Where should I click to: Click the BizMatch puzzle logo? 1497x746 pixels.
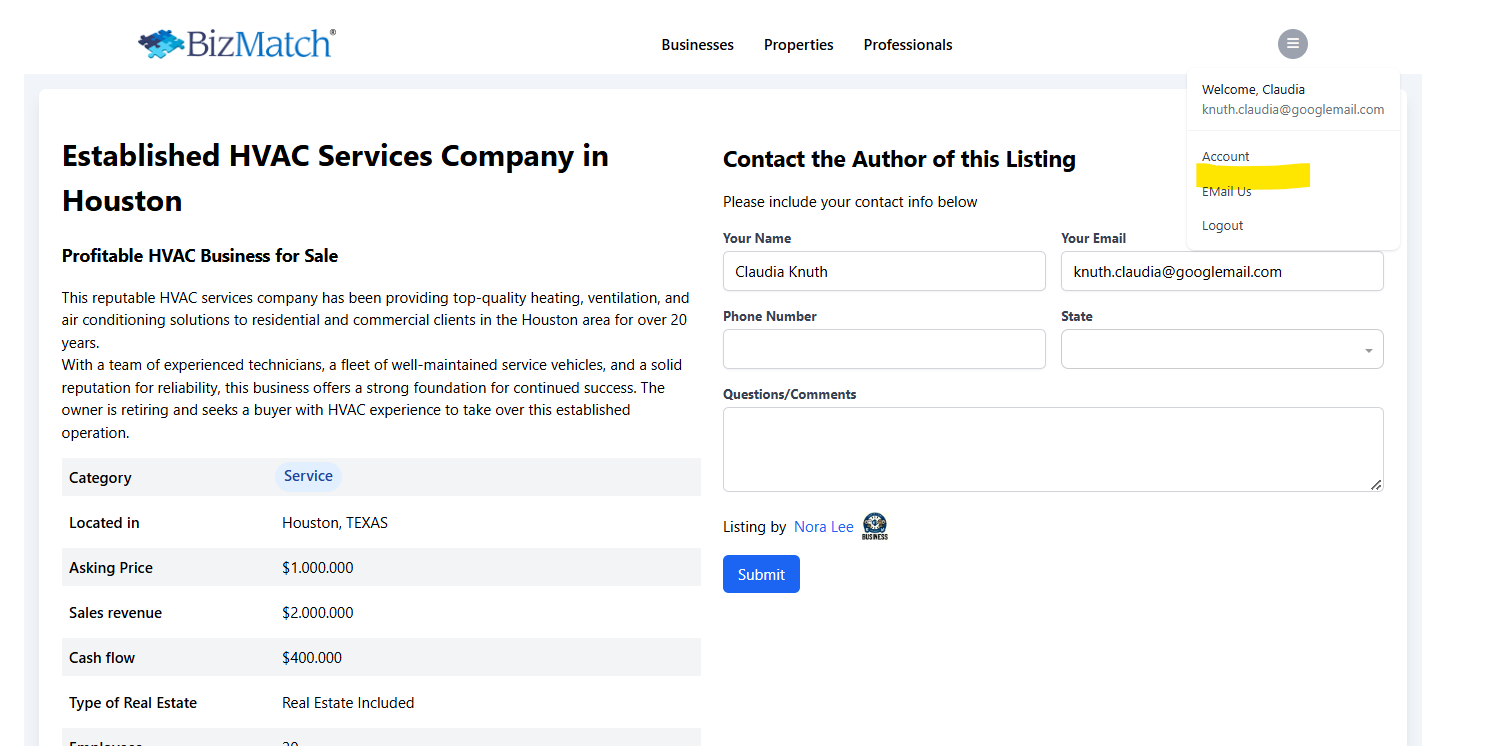[x=235, y=44]
